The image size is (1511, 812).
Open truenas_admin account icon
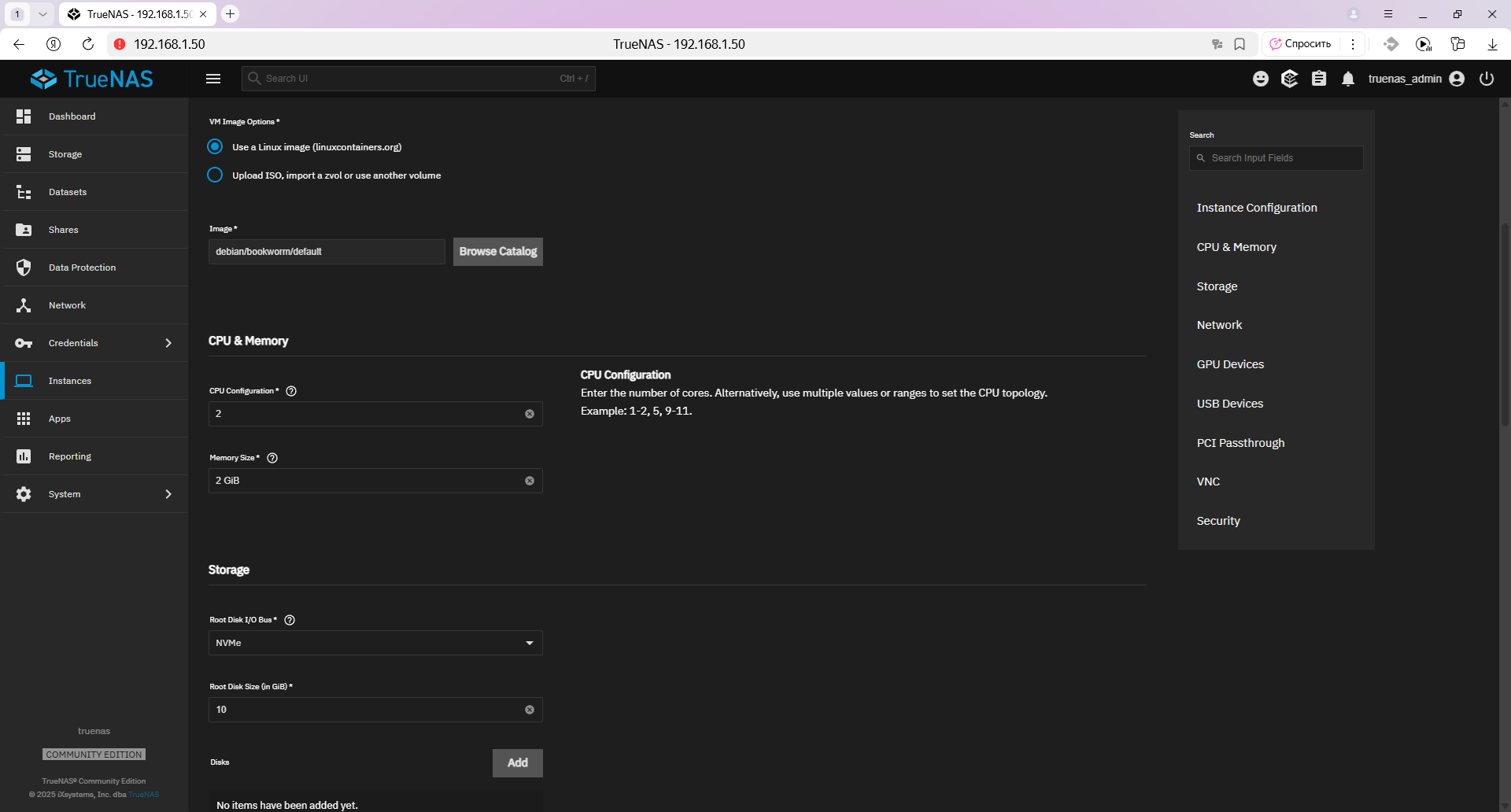click(1457, 79)
